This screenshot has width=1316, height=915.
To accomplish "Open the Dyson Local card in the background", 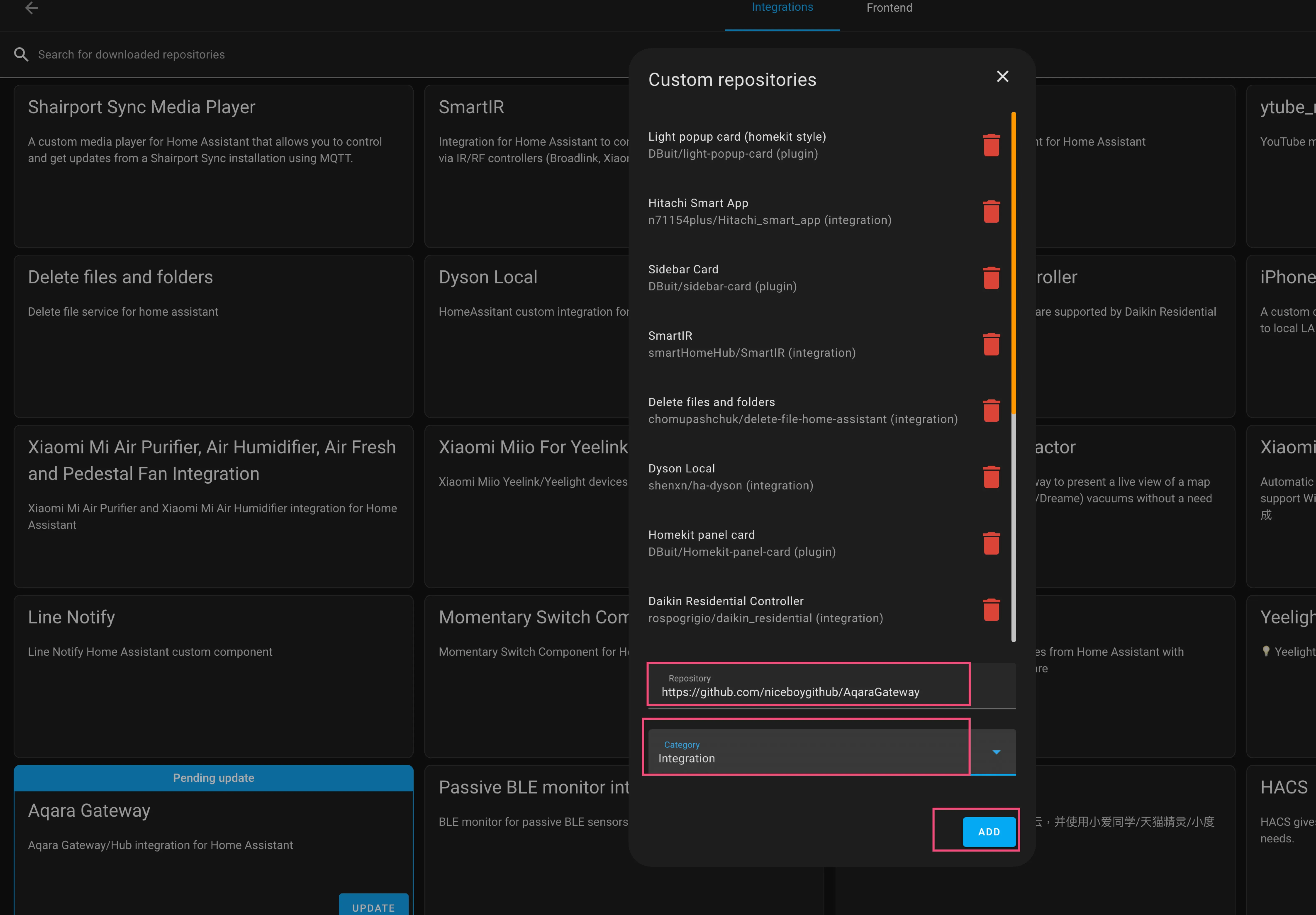I will [527, 336].
